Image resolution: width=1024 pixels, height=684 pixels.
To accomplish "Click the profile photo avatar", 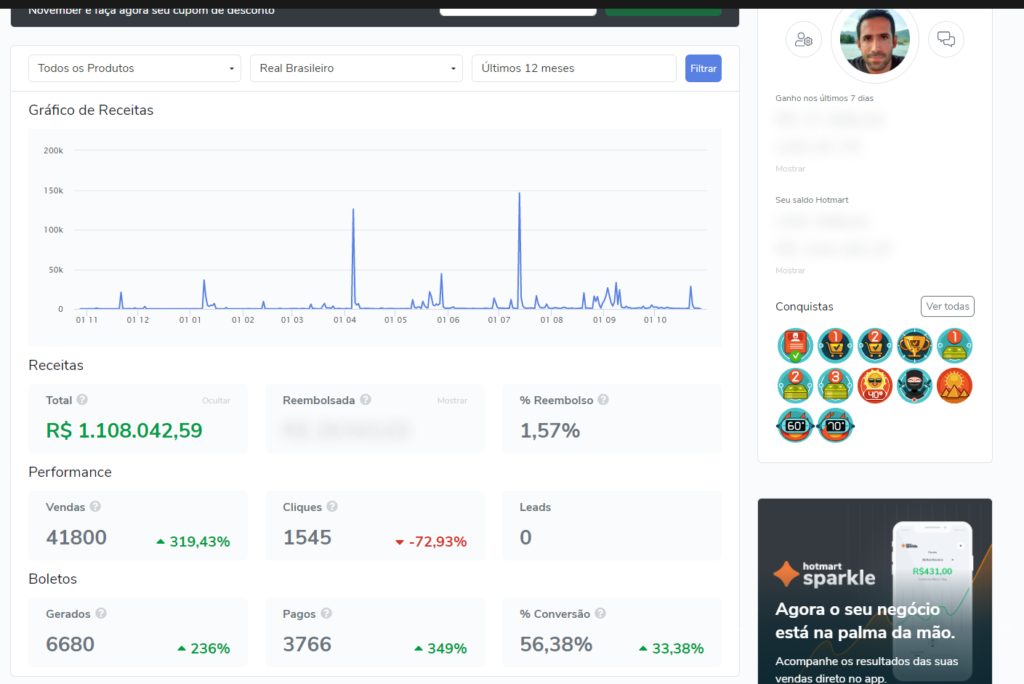I will tap(874, 41).
